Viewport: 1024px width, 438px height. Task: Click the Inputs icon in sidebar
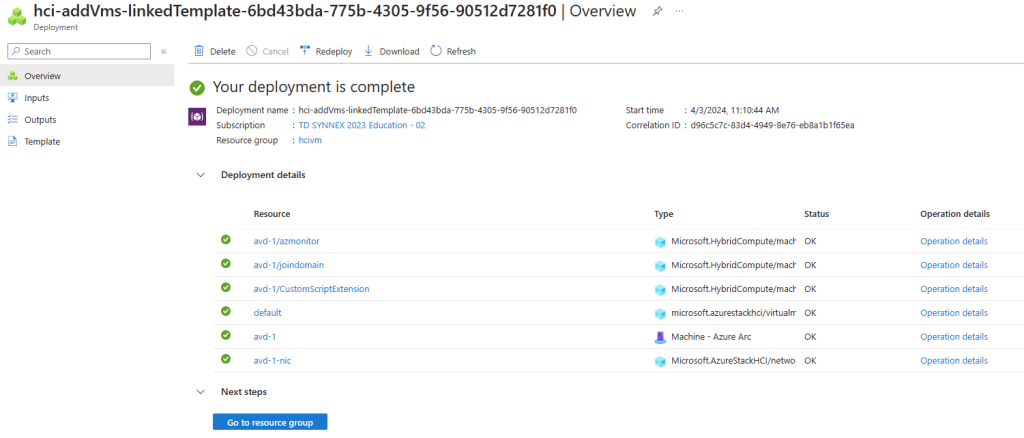click(x=12, y=98)
